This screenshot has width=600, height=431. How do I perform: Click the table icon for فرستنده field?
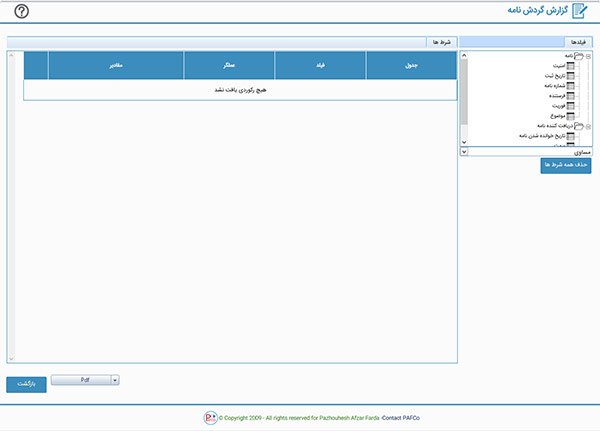tap(570, 96)
